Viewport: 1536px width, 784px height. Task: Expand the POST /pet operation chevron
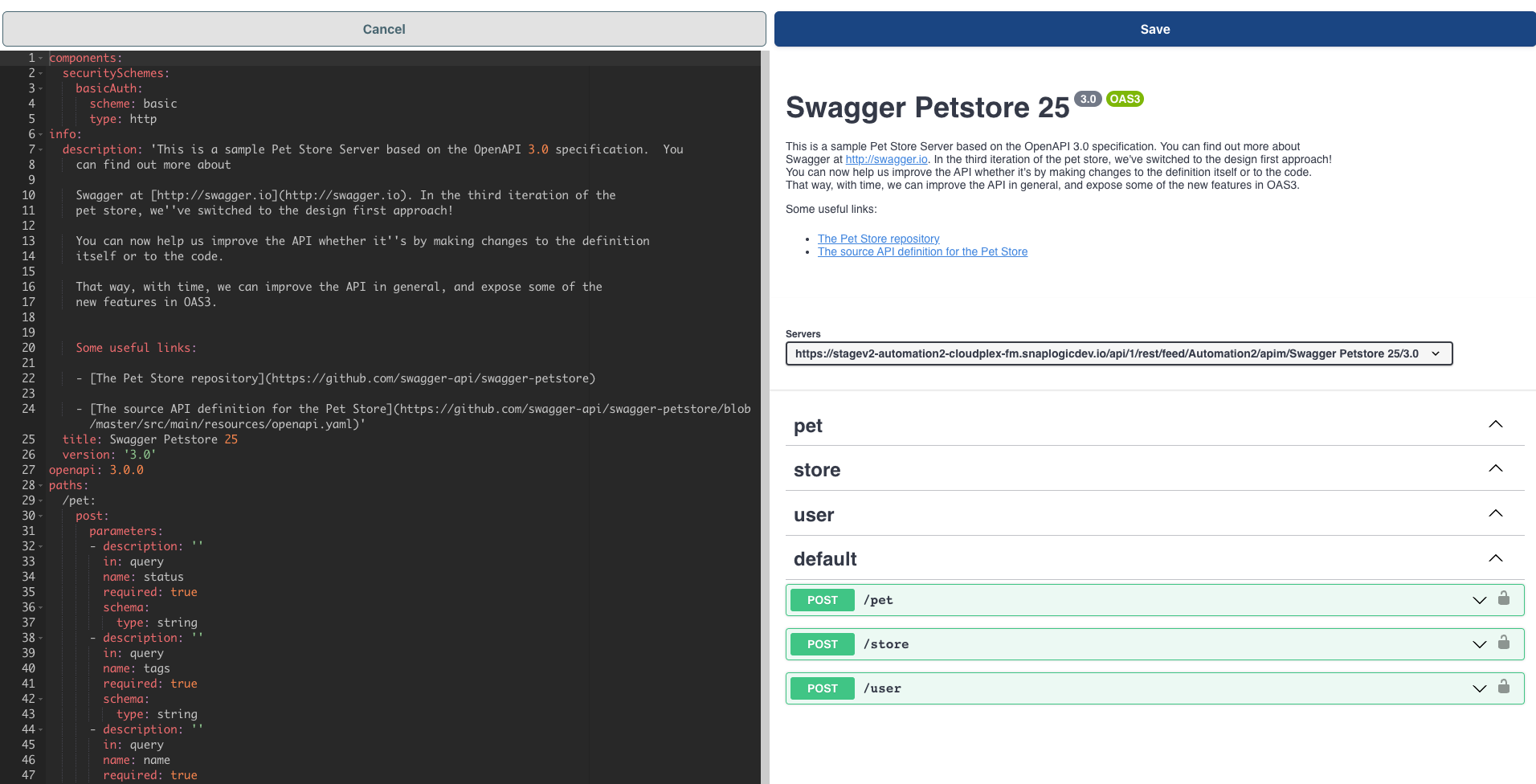tap(1480, 600)
